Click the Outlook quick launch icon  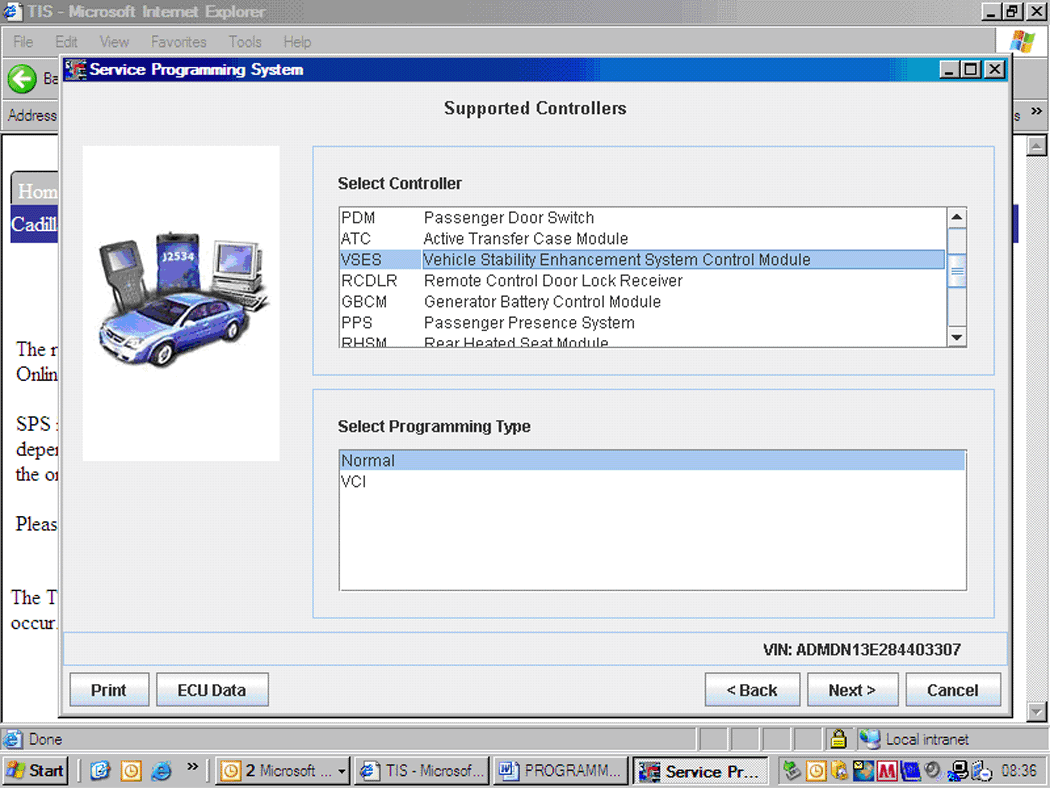click(x=131, y=771)
